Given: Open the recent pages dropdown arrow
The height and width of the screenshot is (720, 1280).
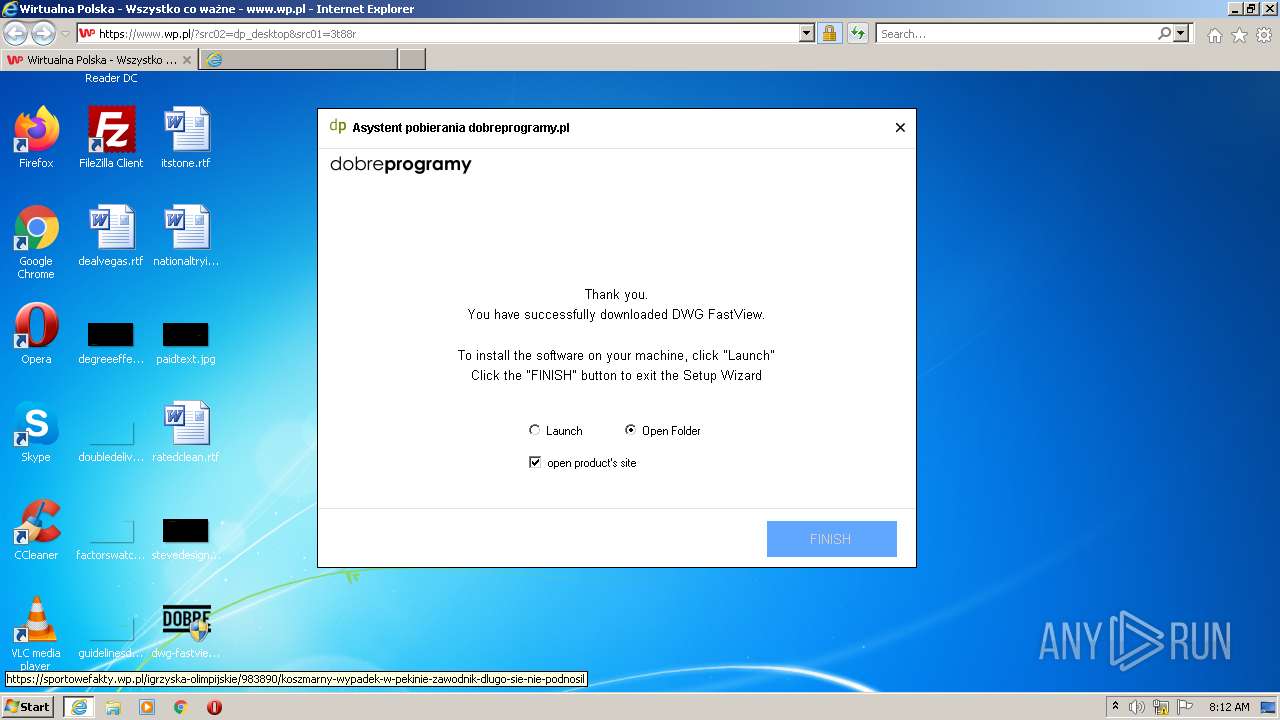Looking at the screenshot, I should click(65, 34).
